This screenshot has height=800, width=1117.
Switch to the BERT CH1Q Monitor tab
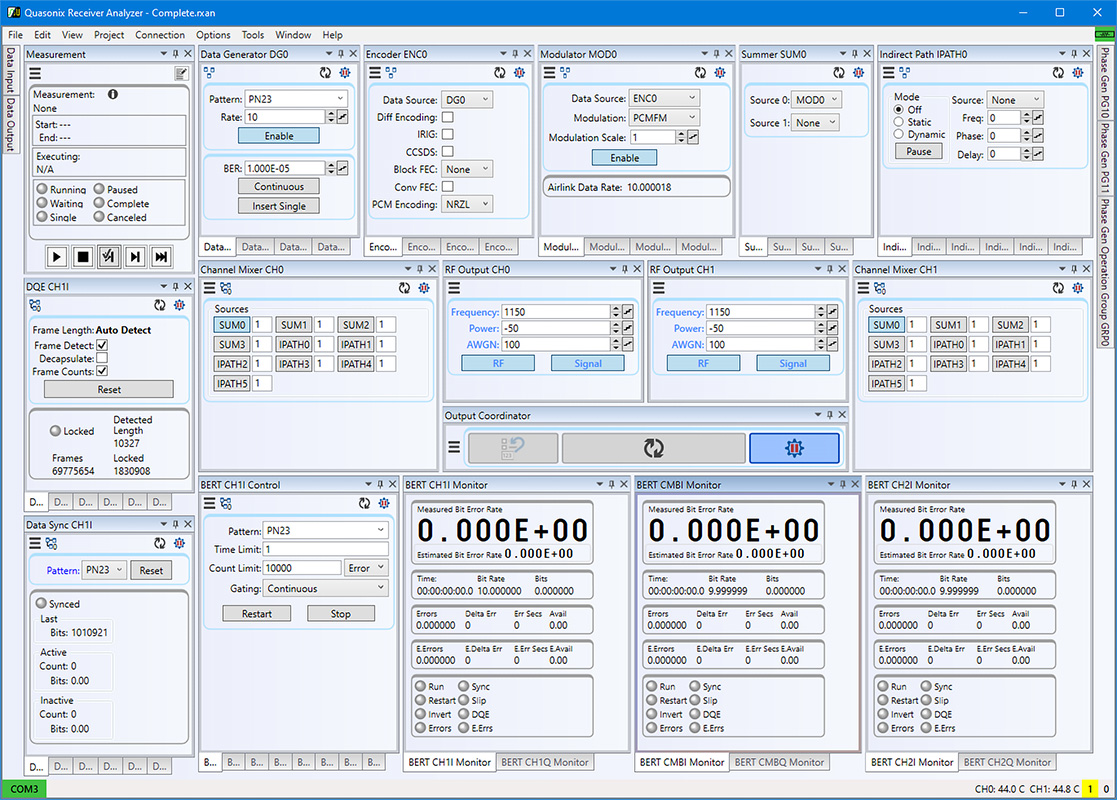point(545,762)
